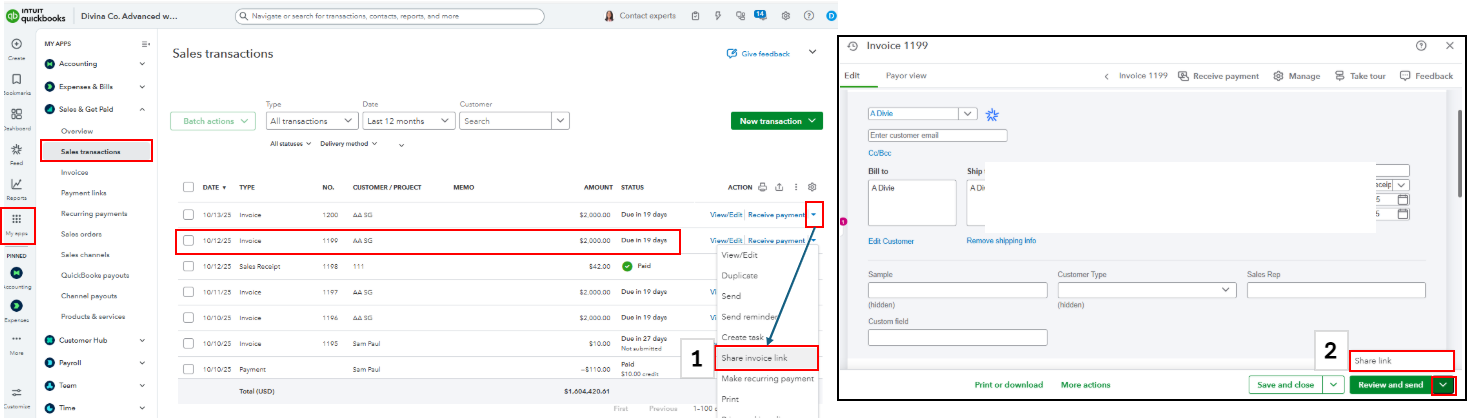Open the All statuses filter
Viewport: 1470px width, 420px height.
[291, 144]
